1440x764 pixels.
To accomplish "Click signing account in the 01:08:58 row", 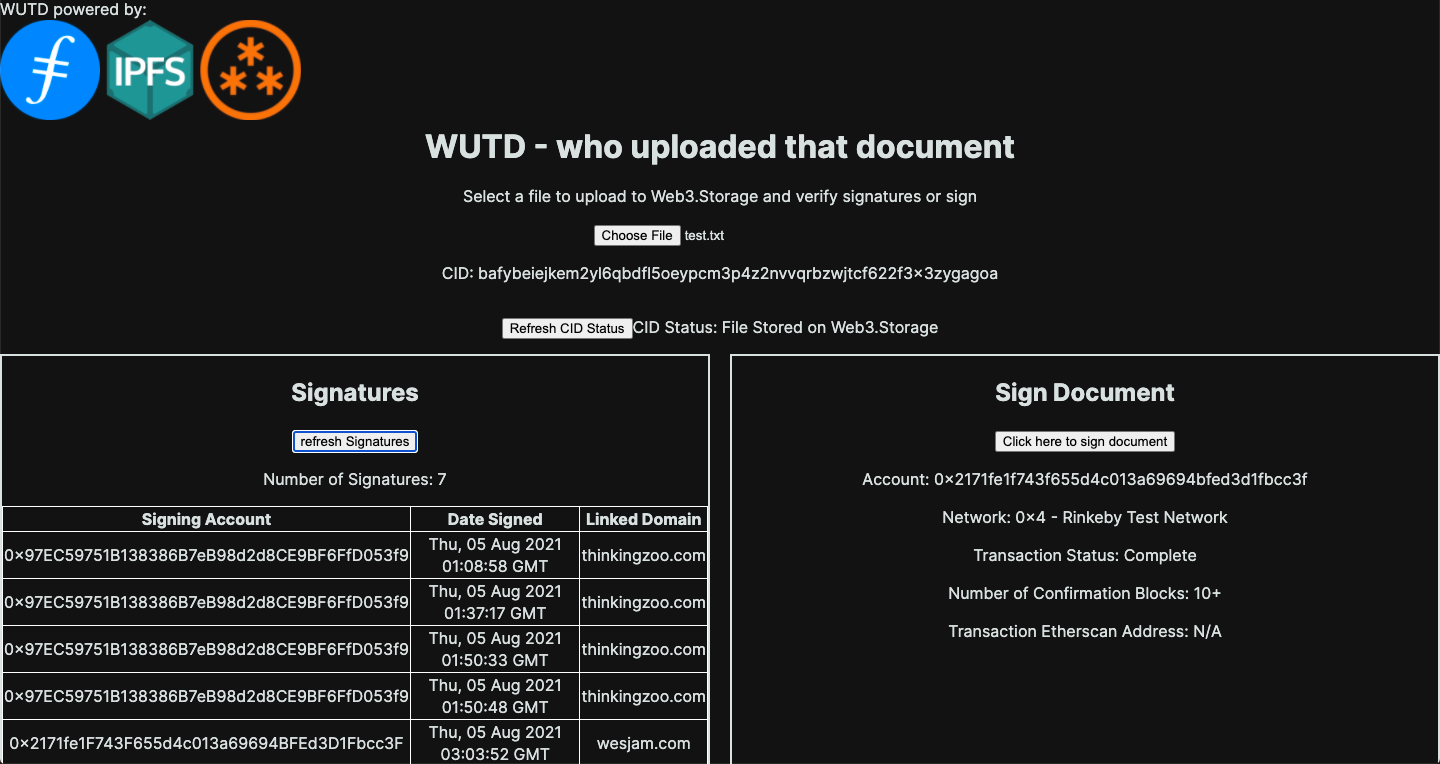I will click(x=206, y=556).
